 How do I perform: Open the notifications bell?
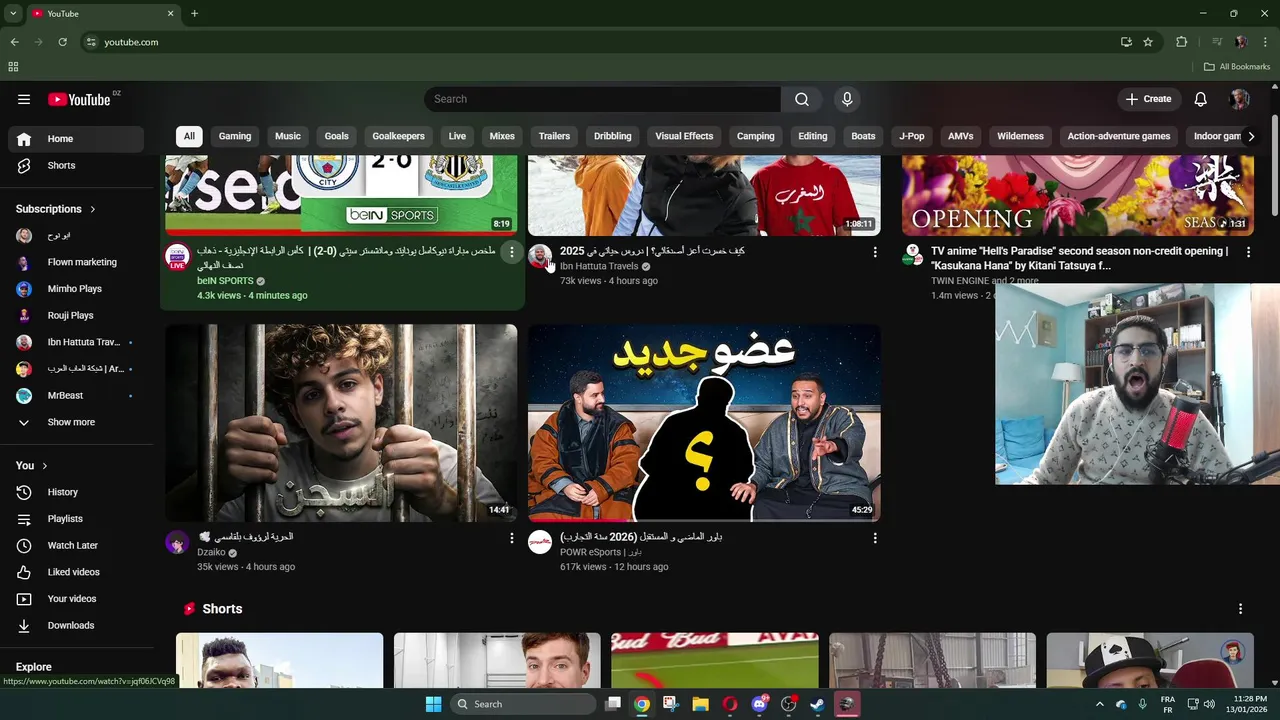pos(1201,99)
